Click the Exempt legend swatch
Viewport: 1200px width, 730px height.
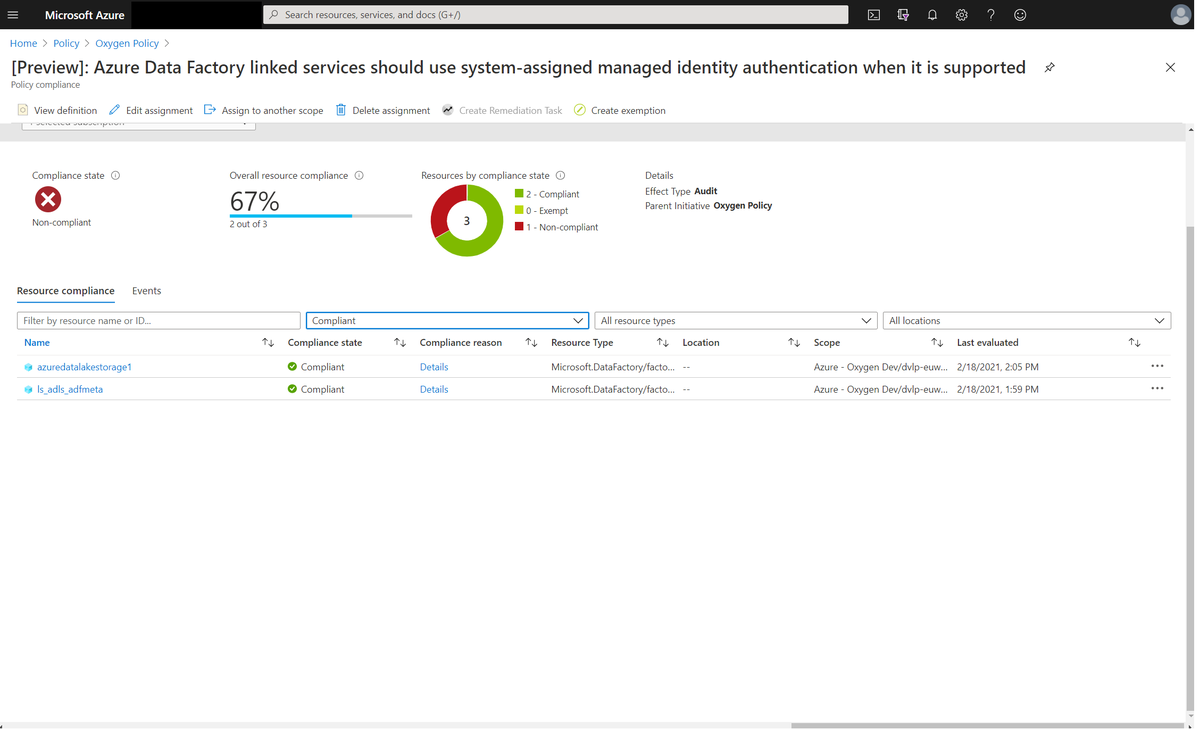(519, 210)
